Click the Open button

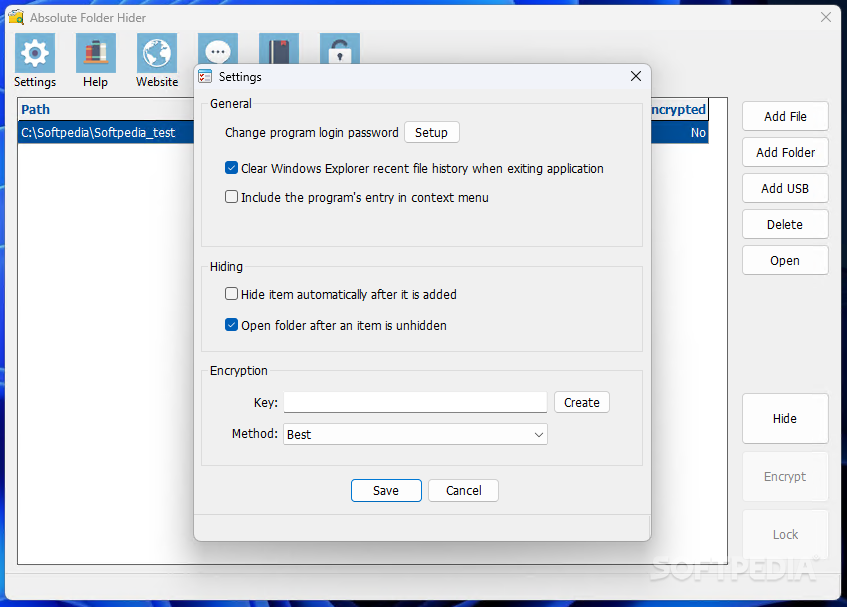785,260
